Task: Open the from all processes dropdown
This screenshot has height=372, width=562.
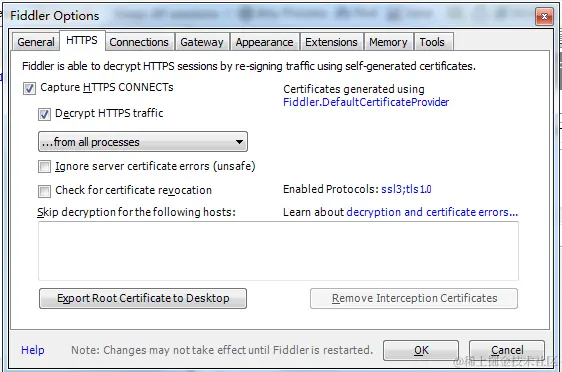Action: [143, 142]
